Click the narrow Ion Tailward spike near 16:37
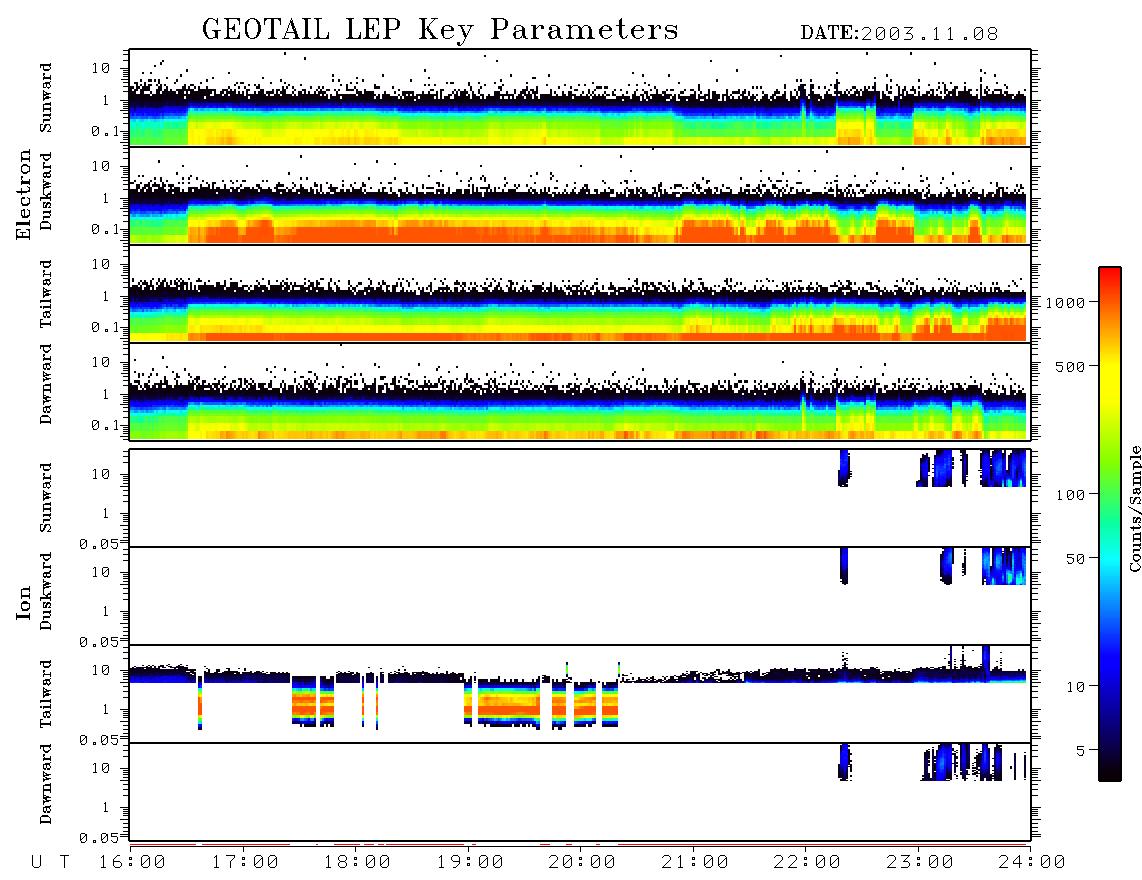Image resolution: width=1142 pixels, height=880 pixels. click(200, 703)
